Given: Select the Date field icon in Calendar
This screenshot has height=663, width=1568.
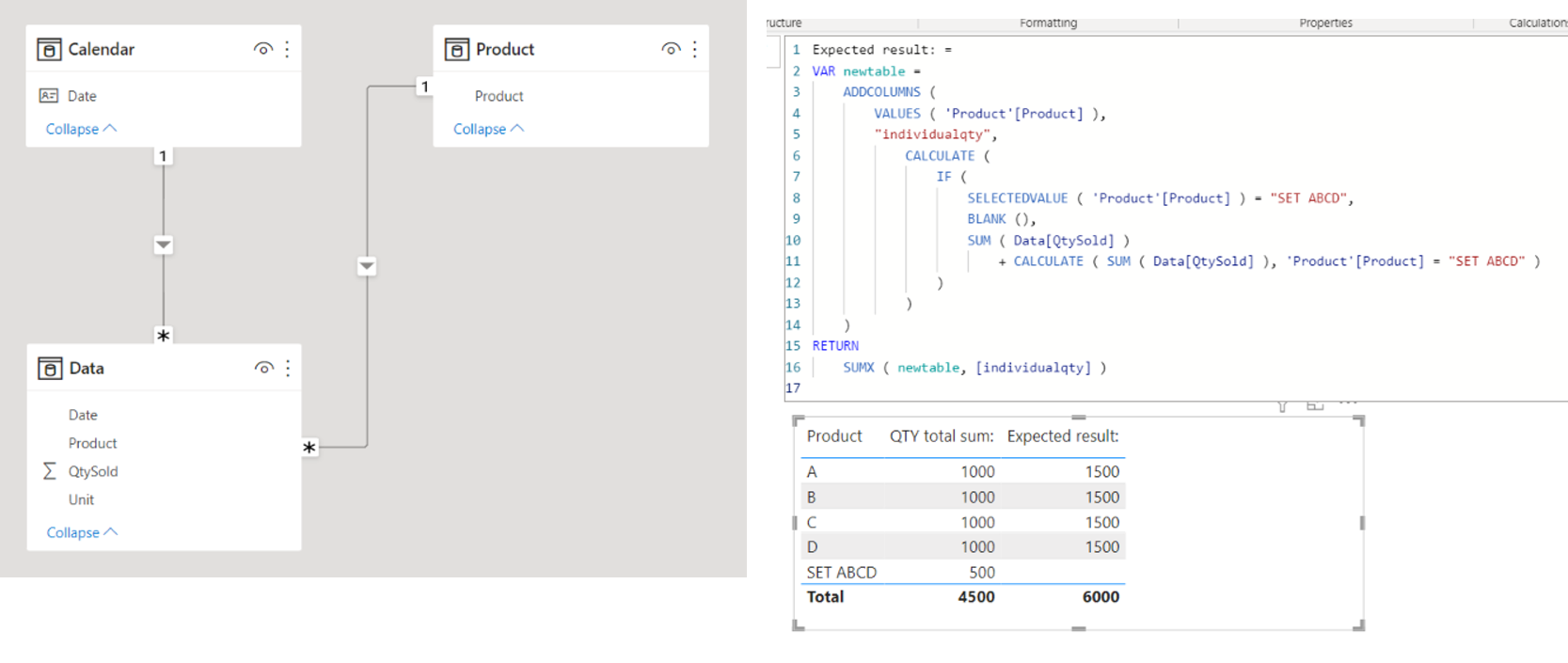Looking at the screenshot, I should click(x=48, y=96).
